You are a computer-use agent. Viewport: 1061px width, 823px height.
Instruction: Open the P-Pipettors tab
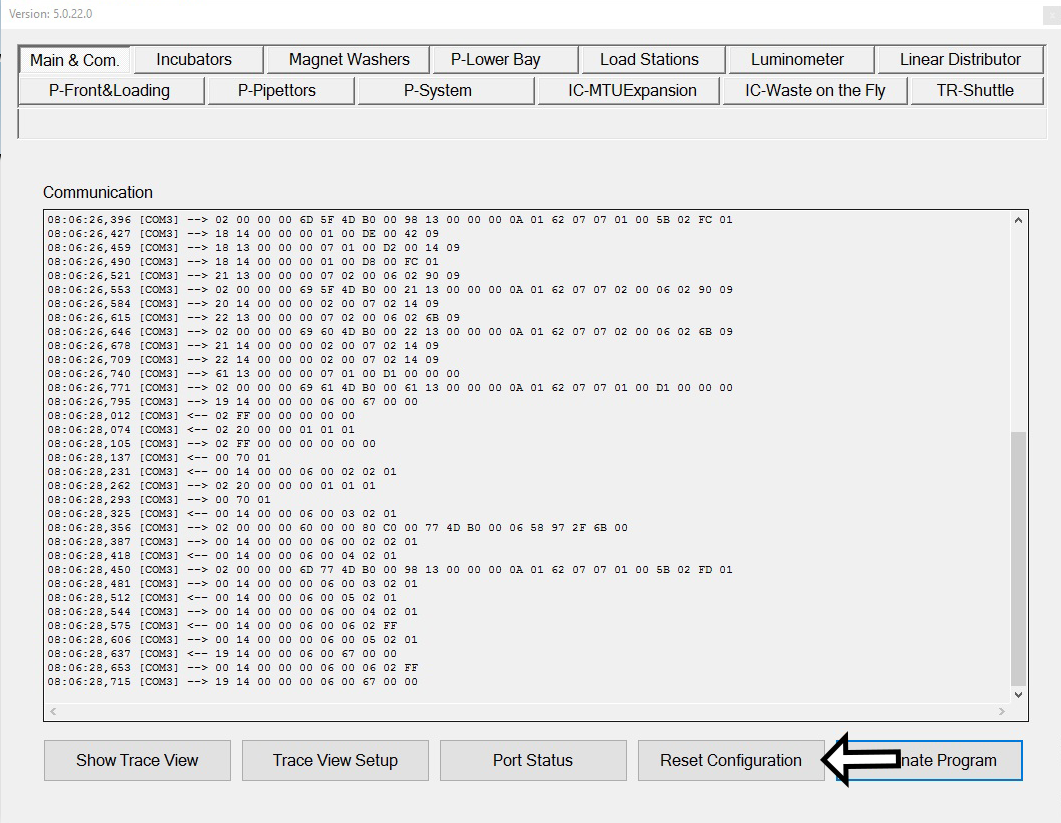[277, 91]
